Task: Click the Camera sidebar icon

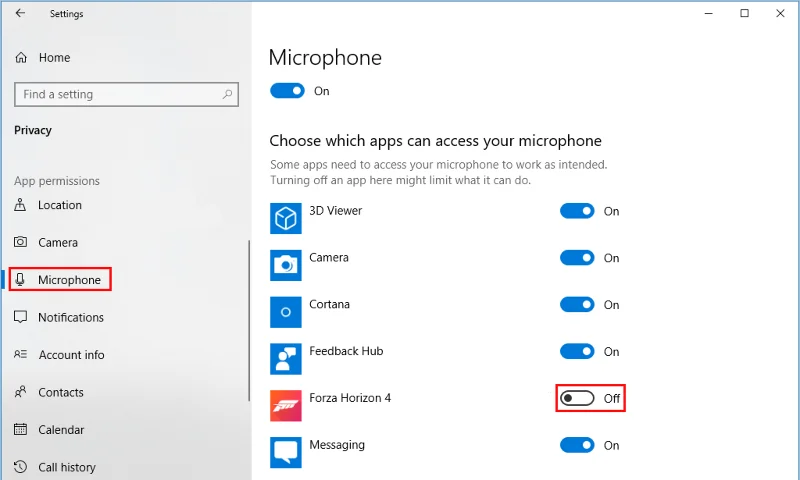Action: (x=20, y=242)
